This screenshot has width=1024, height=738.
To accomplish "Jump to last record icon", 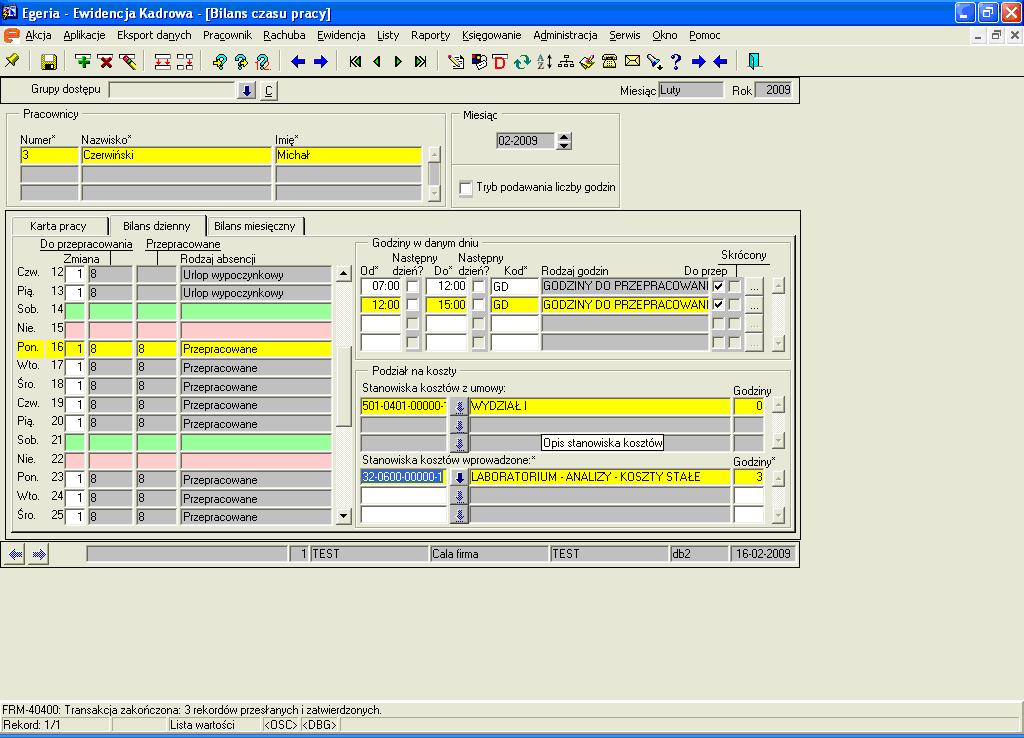I will point(421,62).
